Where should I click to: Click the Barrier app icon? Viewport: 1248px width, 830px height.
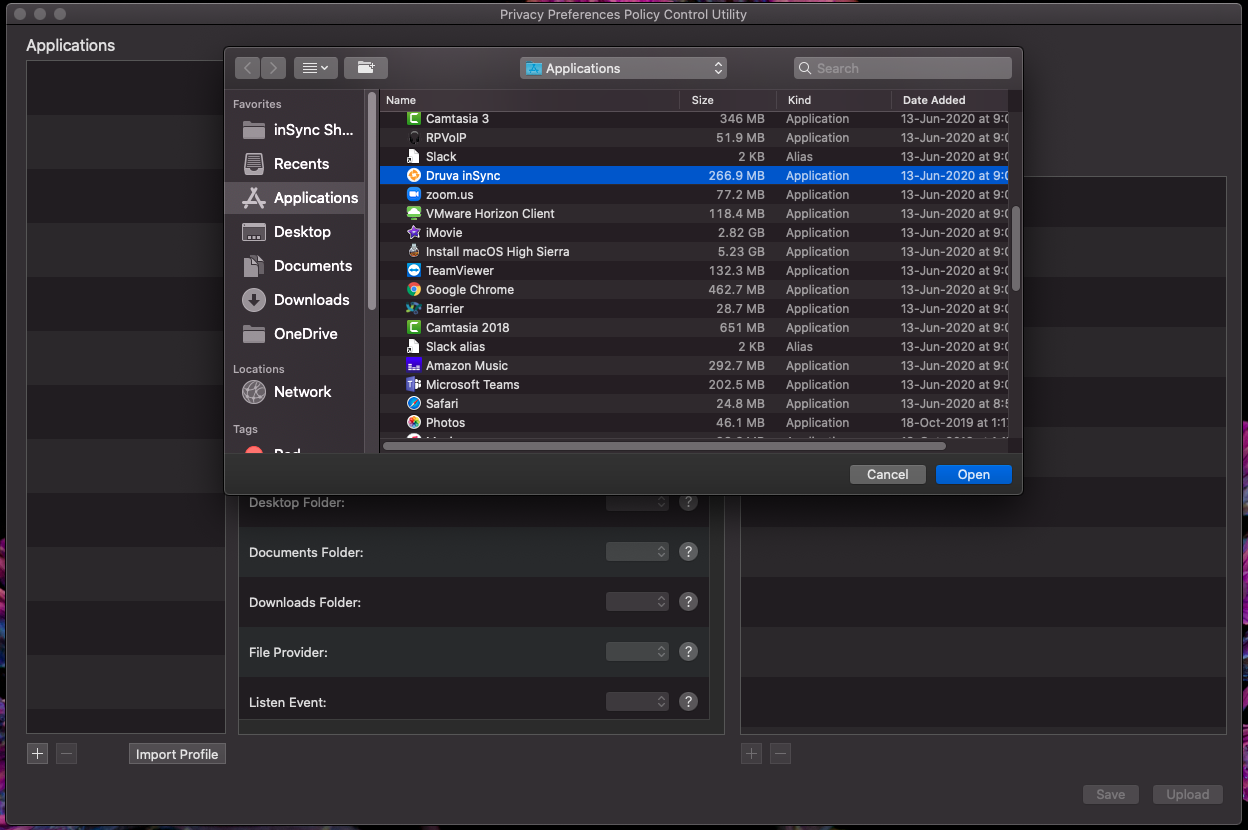coord(414,309)
